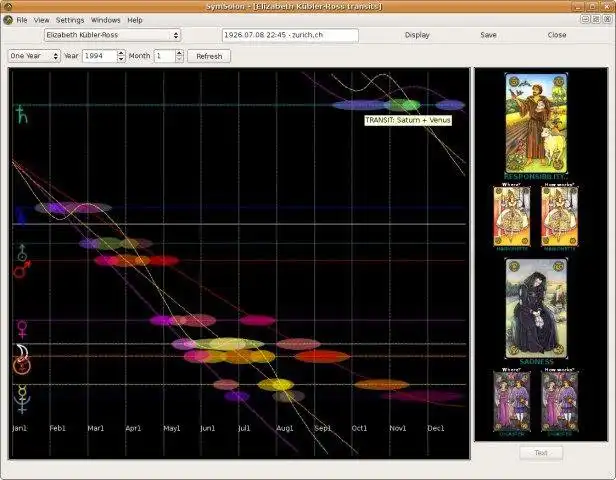Select the yellow Mercury symbol
The width and height of the screenshot is (616, 480).
[20, 391]
